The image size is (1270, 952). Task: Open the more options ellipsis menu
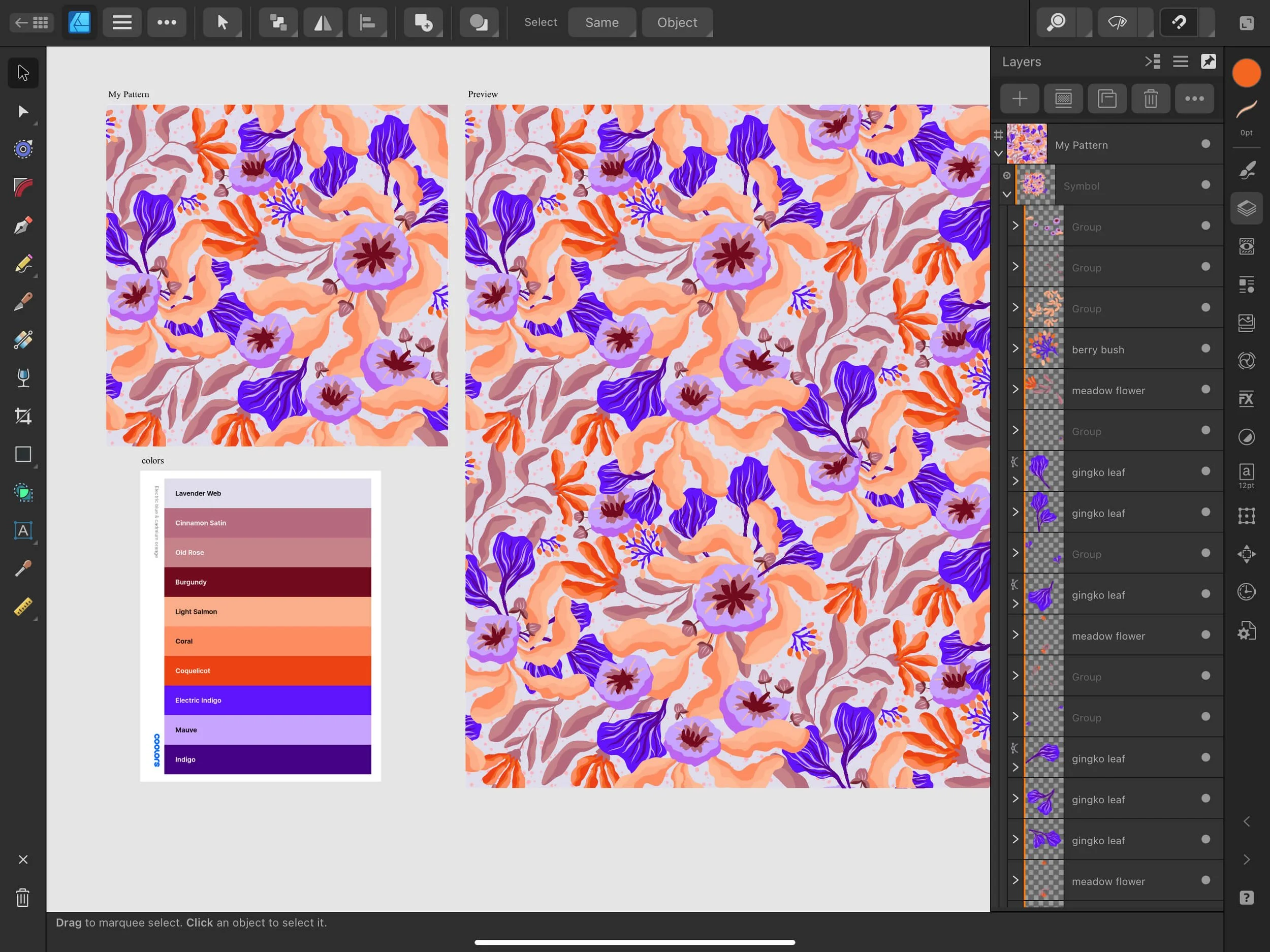167,22
